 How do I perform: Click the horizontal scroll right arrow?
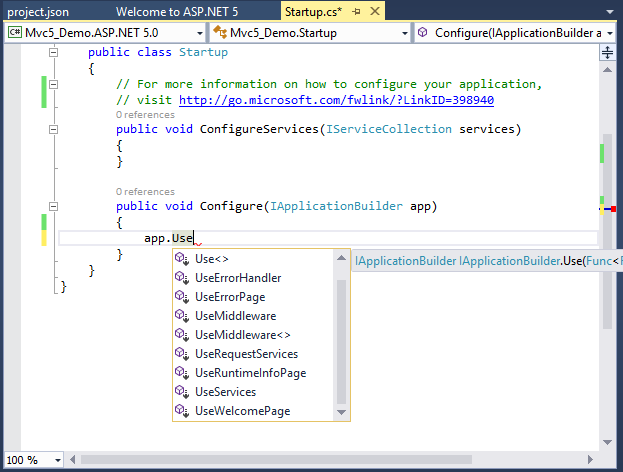(590, 460)
